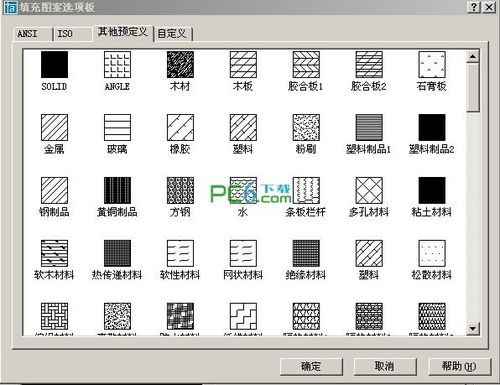Click the title bar question mark help button
The height and width of the screenshot is (385, 500).
(x=473, y=7)
